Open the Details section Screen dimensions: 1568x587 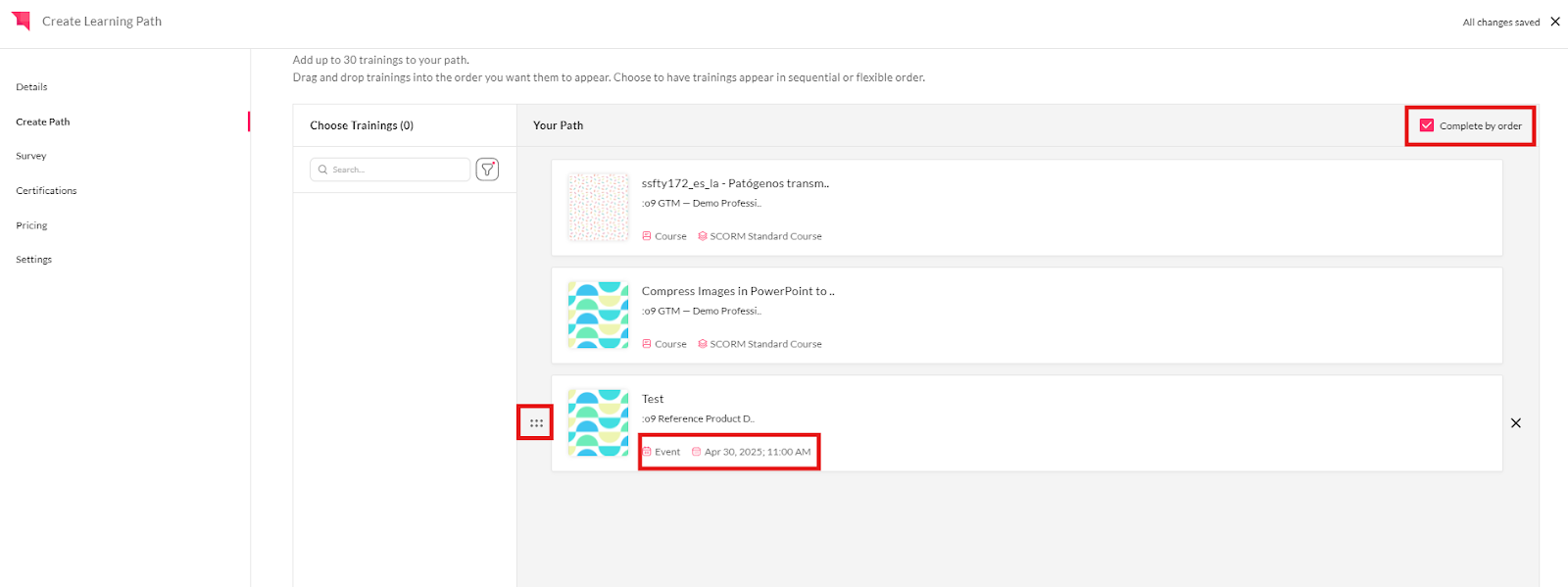(31, 87)
